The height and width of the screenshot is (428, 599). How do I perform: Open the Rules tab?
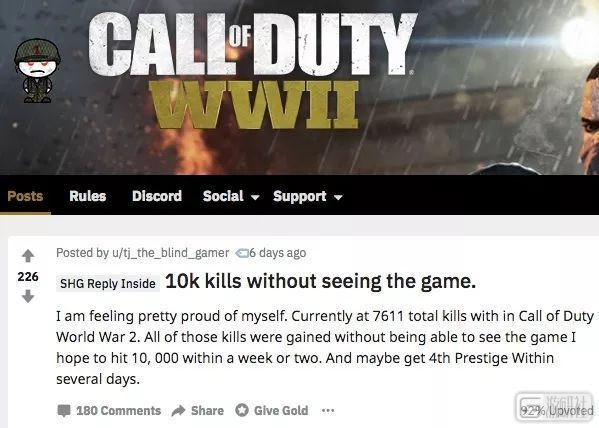[87, 196]
